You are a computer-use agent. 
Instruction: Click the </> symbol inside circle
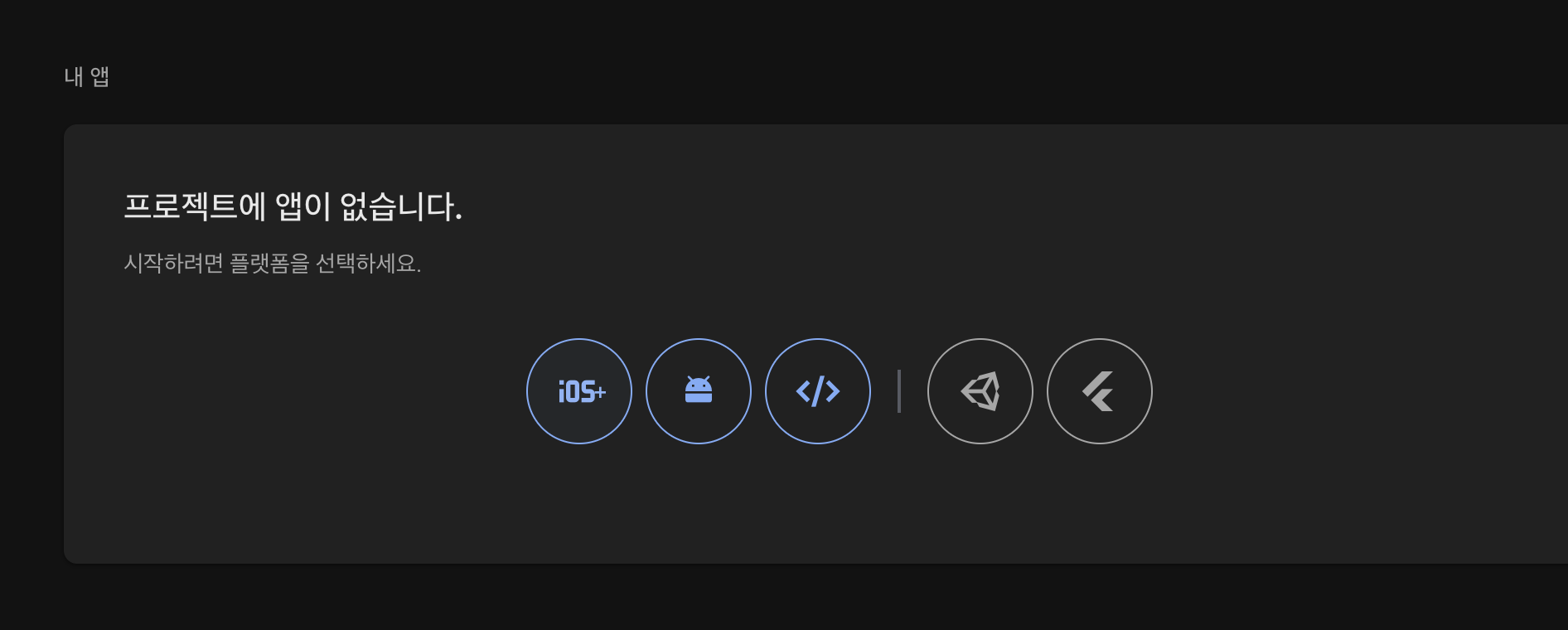[818, 391]
